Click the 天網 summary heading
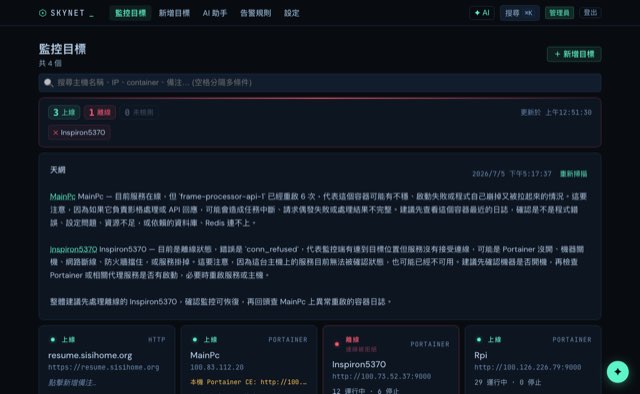640x394 pixels. tap(58, 170)
